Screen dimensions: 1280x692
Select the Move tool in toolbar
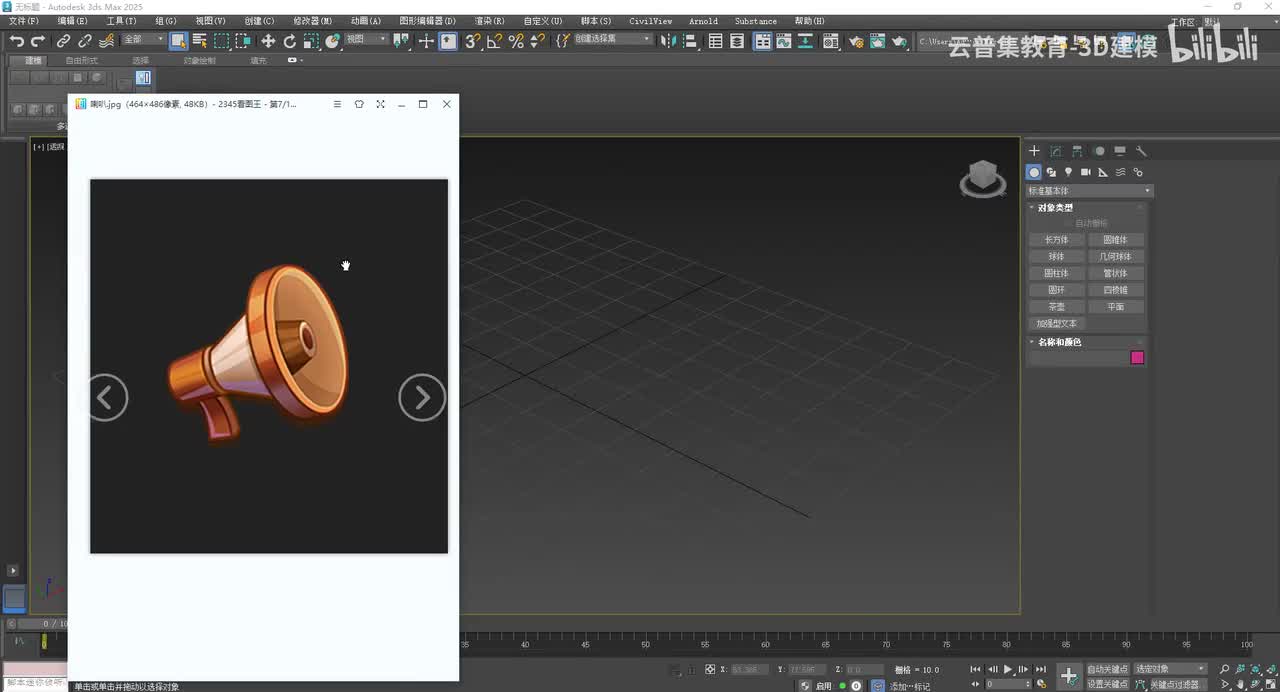pos(268,41)
